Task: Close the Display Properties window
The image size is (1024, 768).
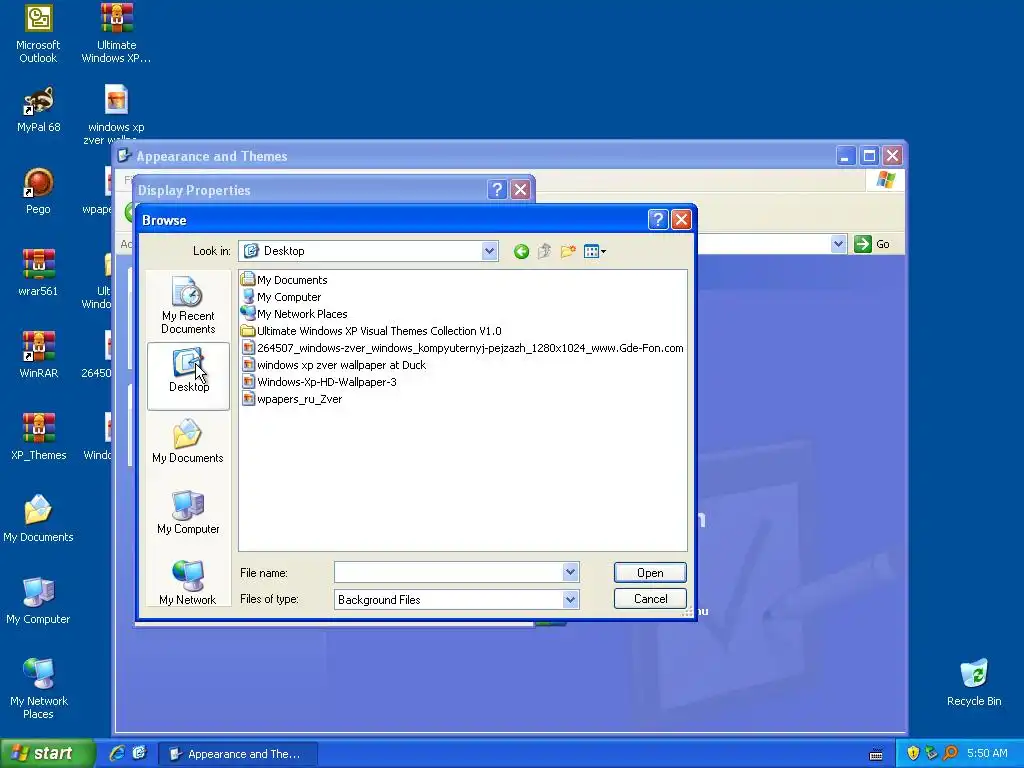Action: tap(520, 190)
